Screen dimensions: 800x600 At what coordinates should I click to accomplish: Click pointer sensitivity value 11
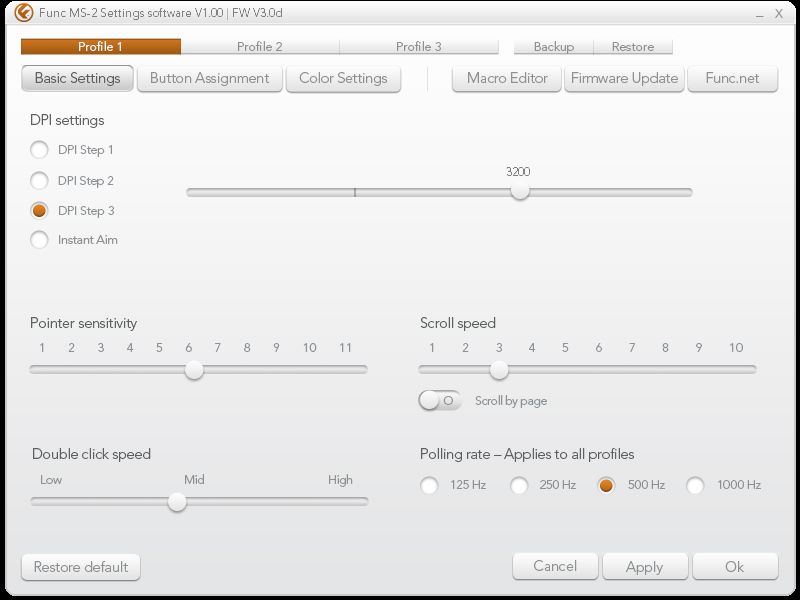(345, 348)
